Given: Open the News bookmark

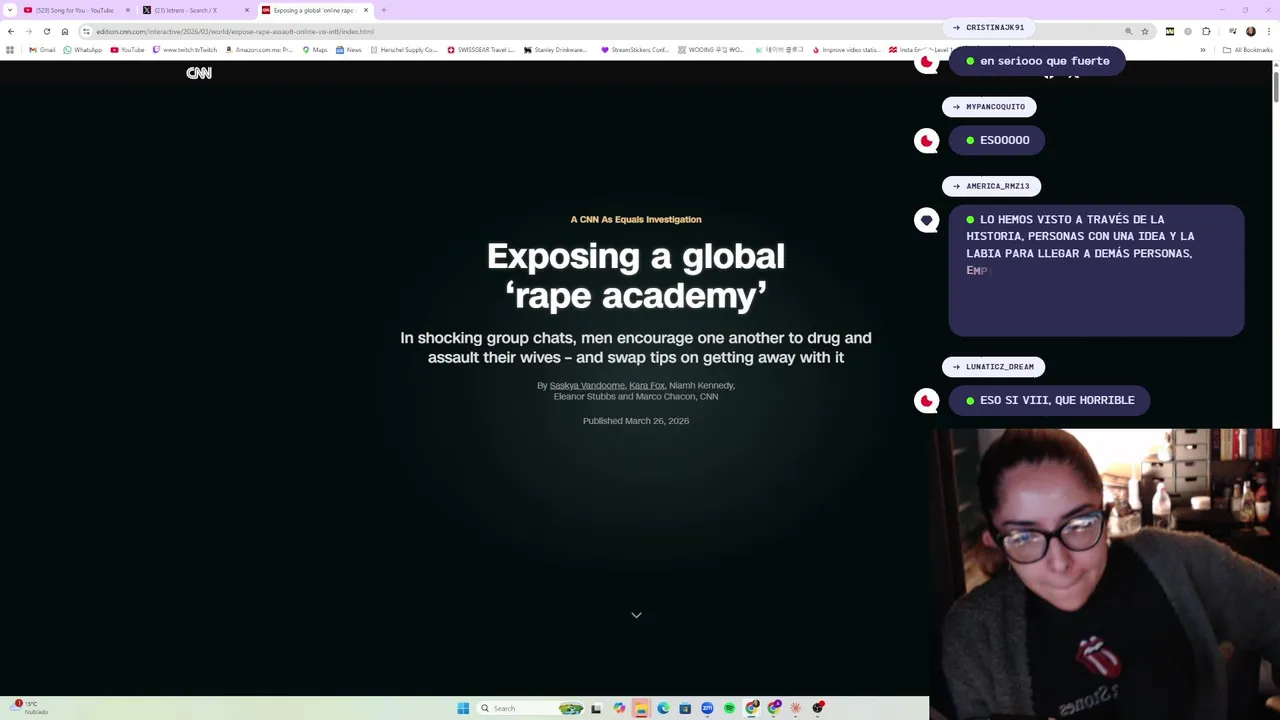Looking at the screenshot, I should (x=349, y=49).
